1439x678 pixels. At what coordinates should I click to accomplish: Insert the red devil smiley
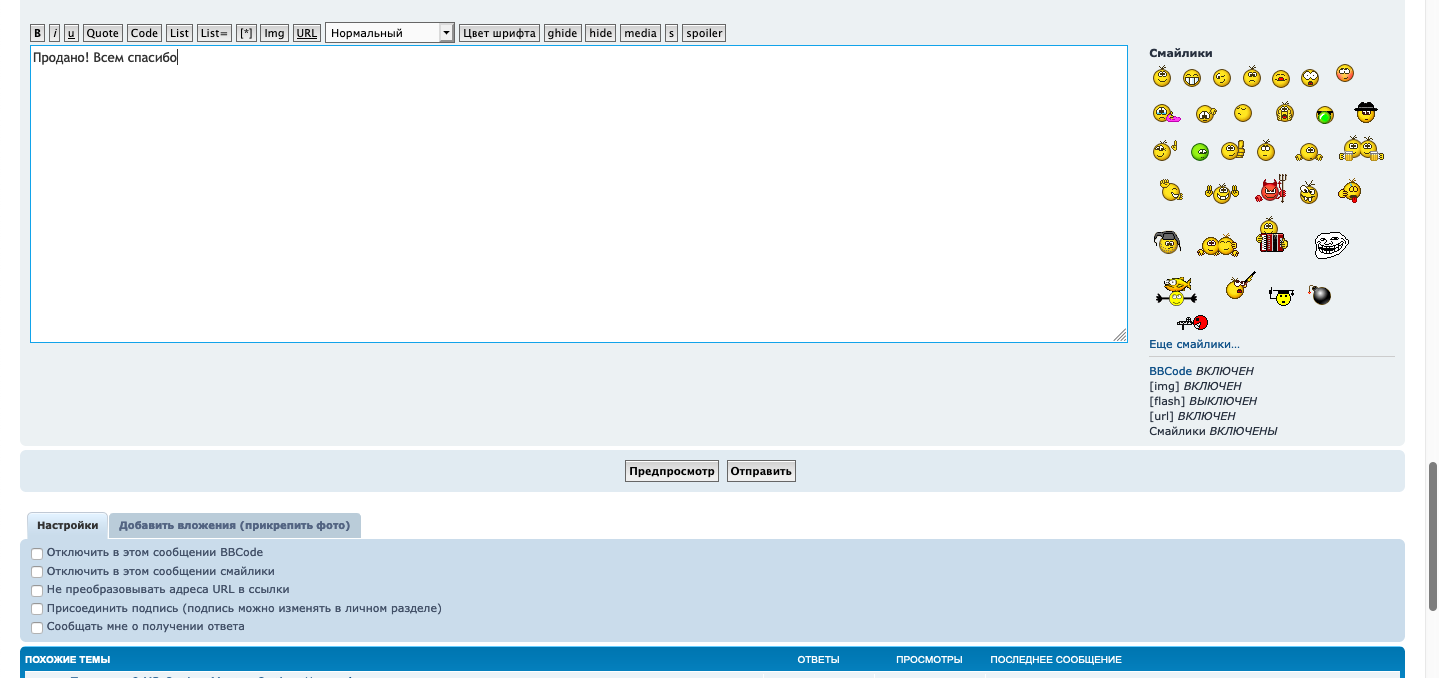coord(1271,190)
